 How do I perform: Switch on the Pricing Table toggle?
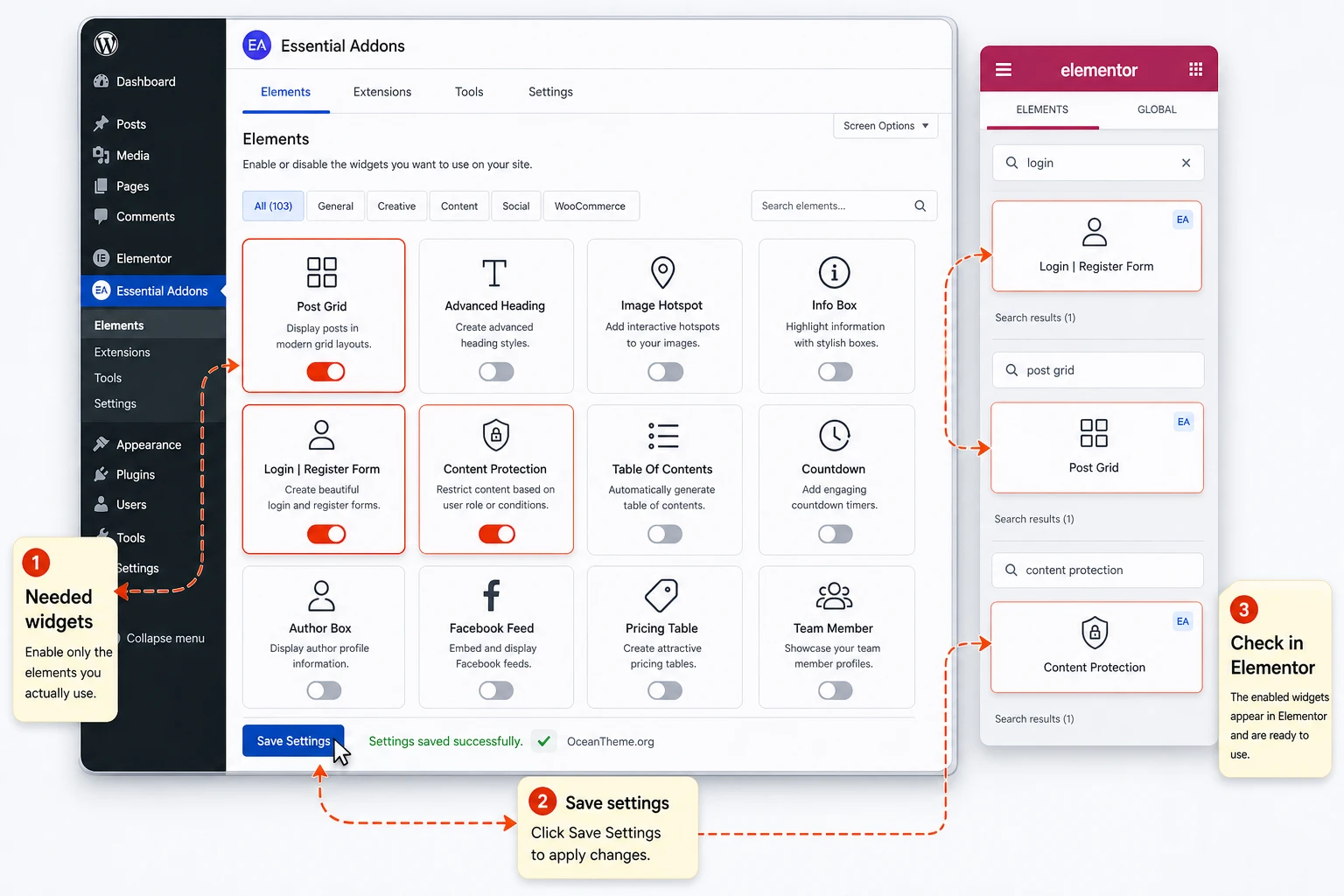tap(665, 690)
